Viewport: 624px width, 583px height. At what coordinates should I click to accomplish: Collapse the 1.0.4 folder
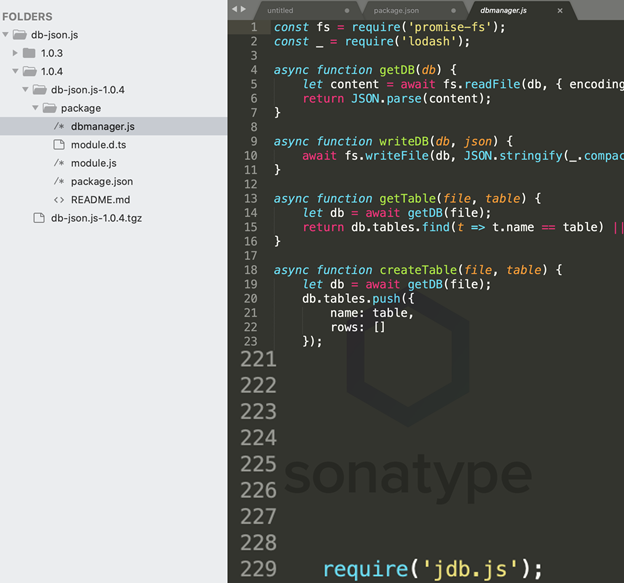pyautogui.click(x=15, y=71)
